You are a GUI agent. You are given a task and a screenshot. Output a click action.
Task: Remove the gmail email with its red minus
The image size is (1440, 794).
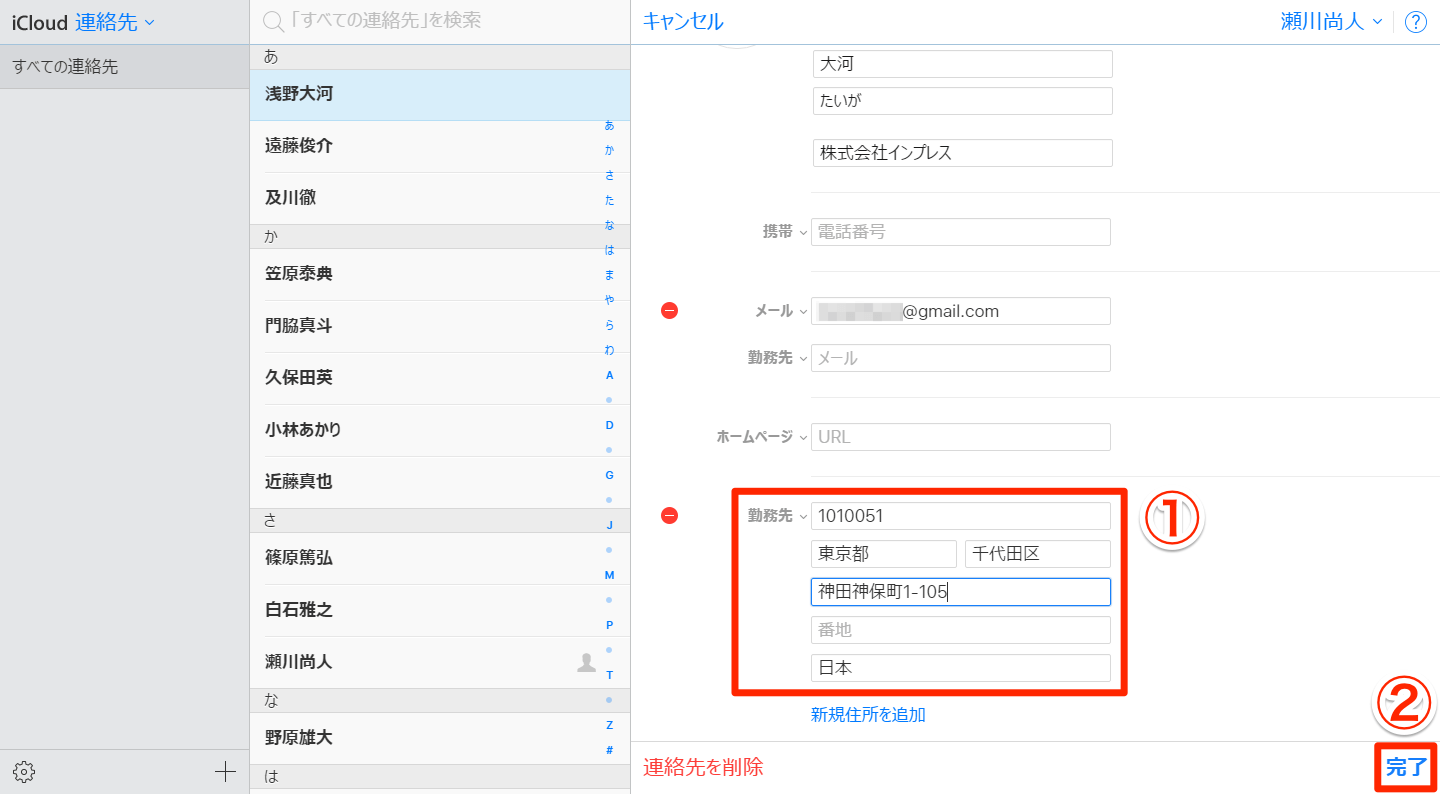[x=670, y=311]
